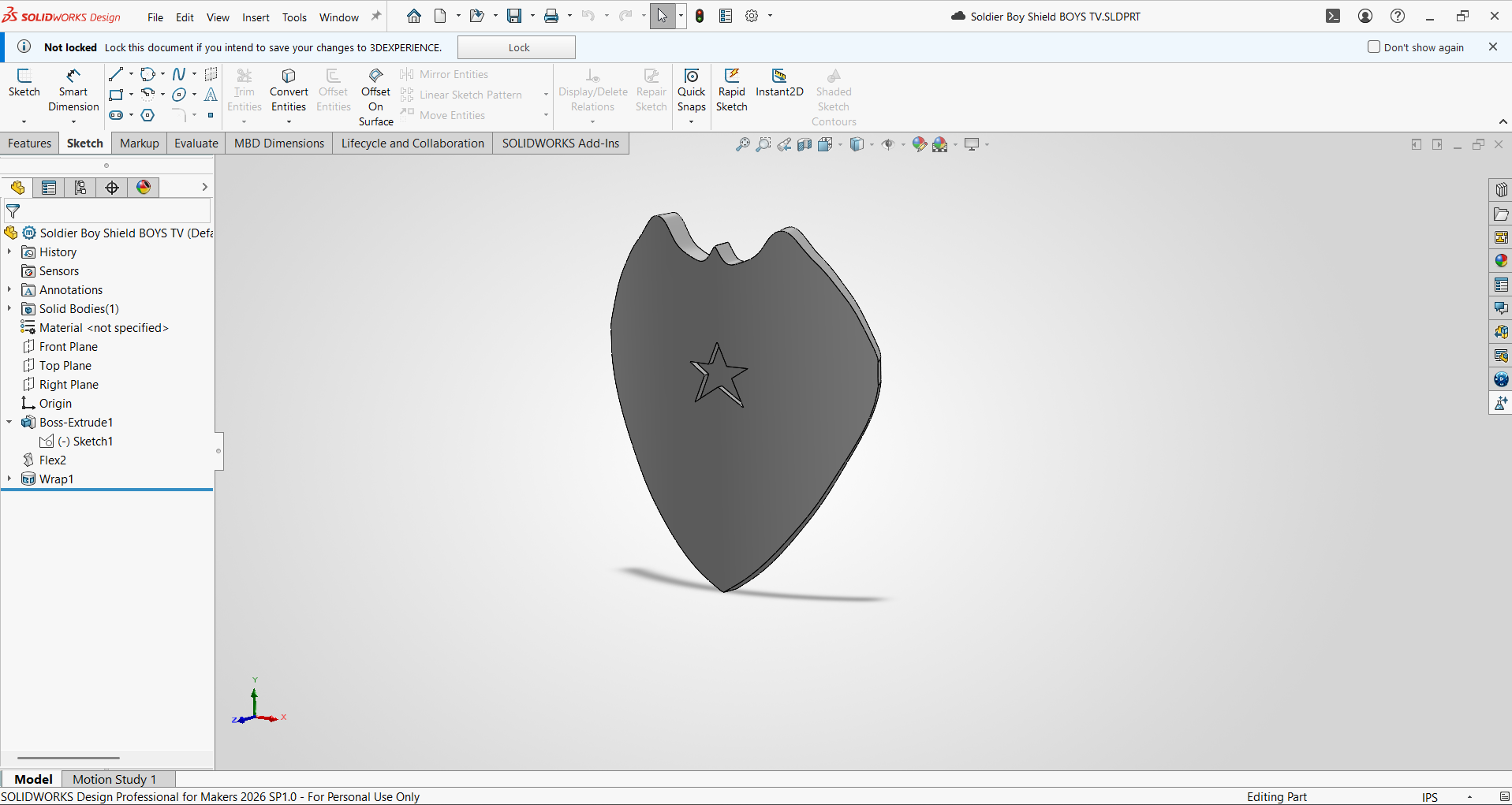Open the PropertyManager tab icon
The width and height of the screenshot is (1512, 805).
point(49,188)
